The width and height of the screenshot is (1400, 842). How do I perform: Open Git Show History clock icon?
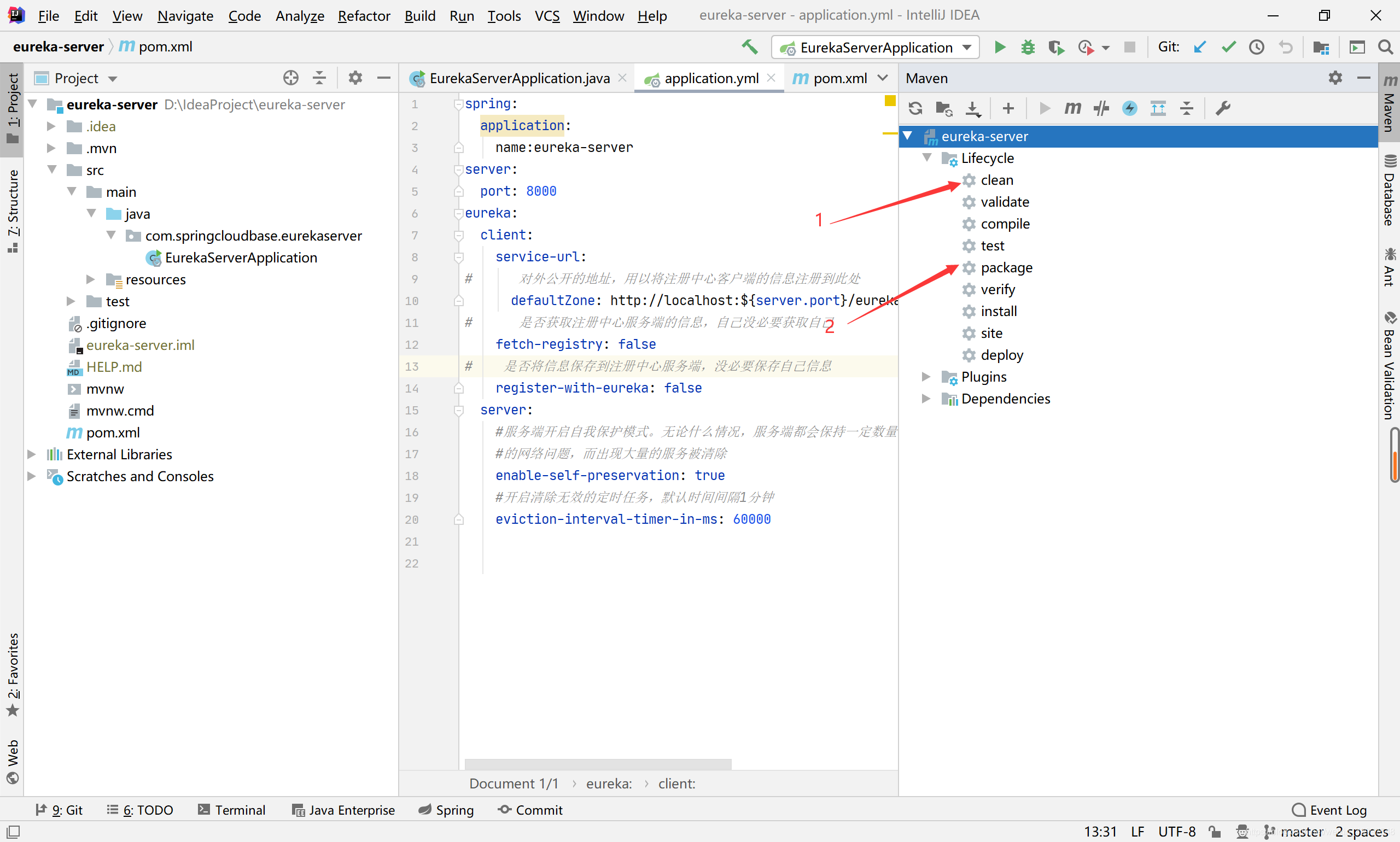1256,47
